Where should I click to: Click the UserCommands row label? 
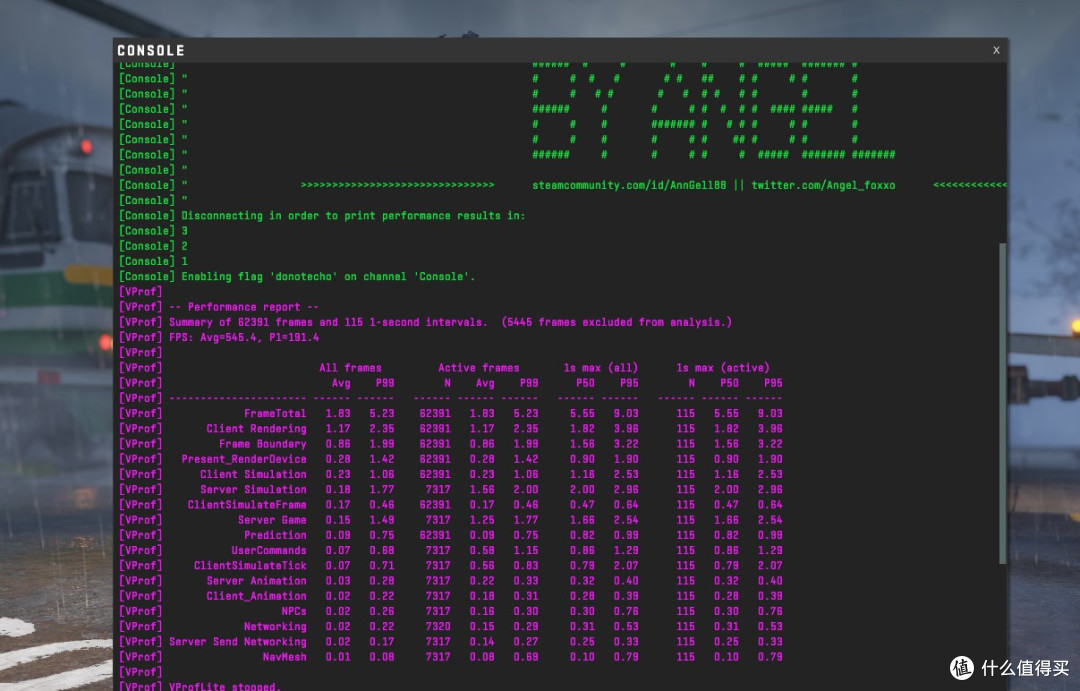pos(269,550)
